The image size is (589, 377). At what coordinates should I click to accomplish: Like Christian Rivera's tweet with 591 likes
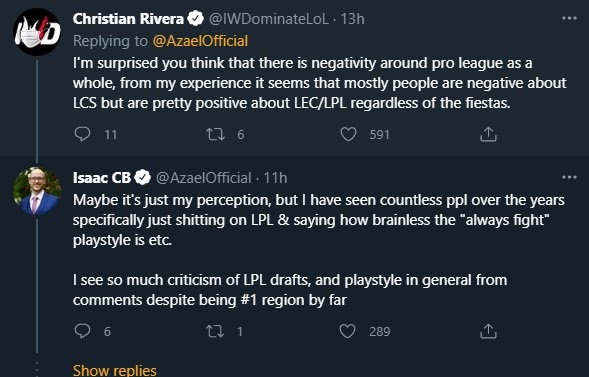348,134
